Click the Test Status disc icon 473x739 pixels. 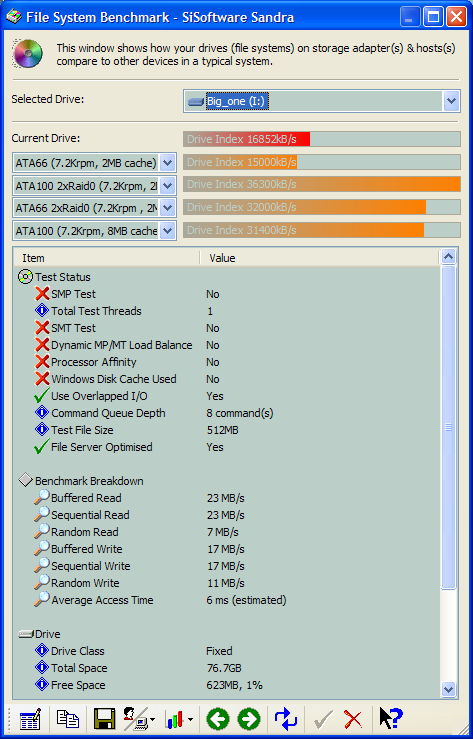point(25,277)
